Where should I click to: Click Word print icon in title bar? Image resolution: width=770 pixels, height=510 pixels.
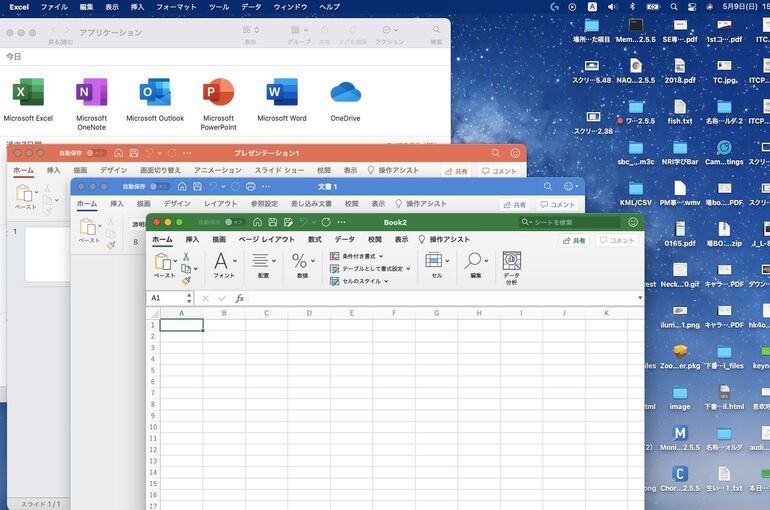click(x=250, y=187)
